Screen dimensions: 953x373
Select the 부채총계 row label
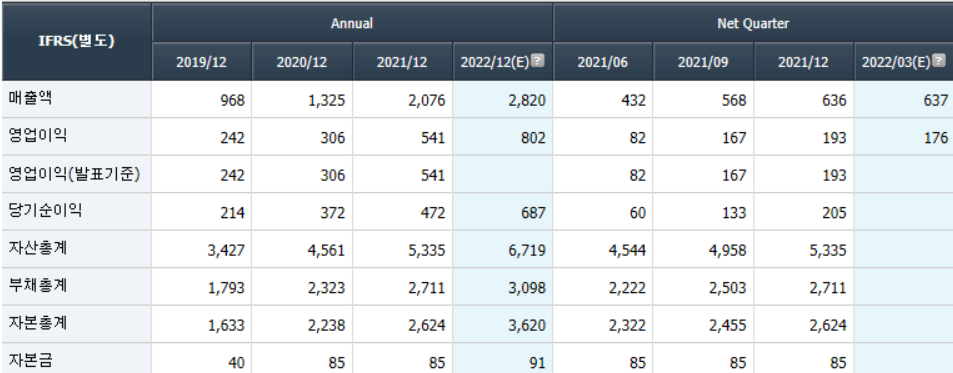(x=37, y=286)
